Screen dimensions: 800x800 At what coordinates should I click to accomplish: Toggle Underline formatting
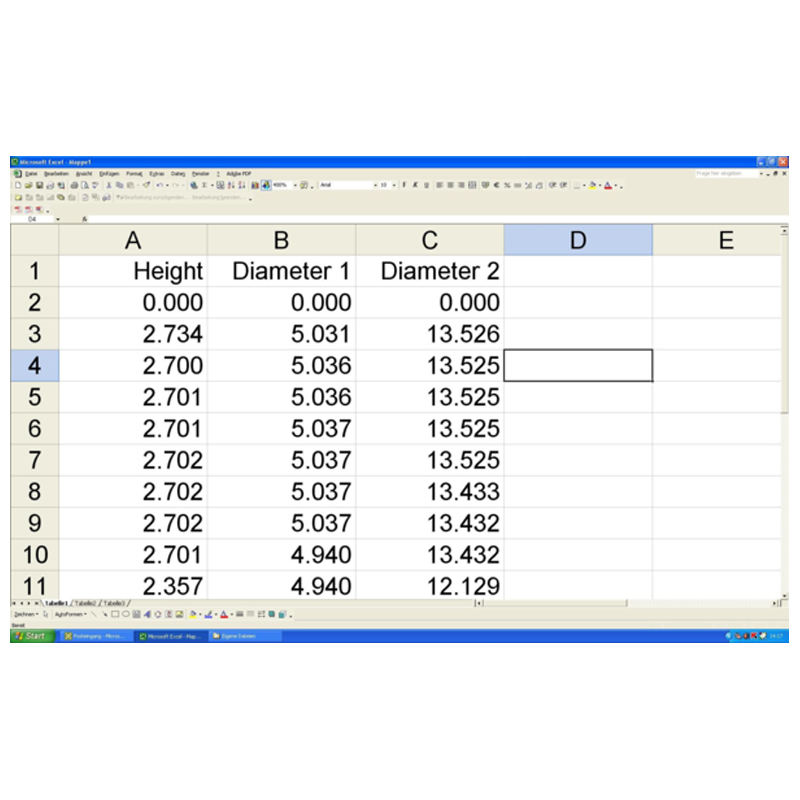click(x=426, y=185)
